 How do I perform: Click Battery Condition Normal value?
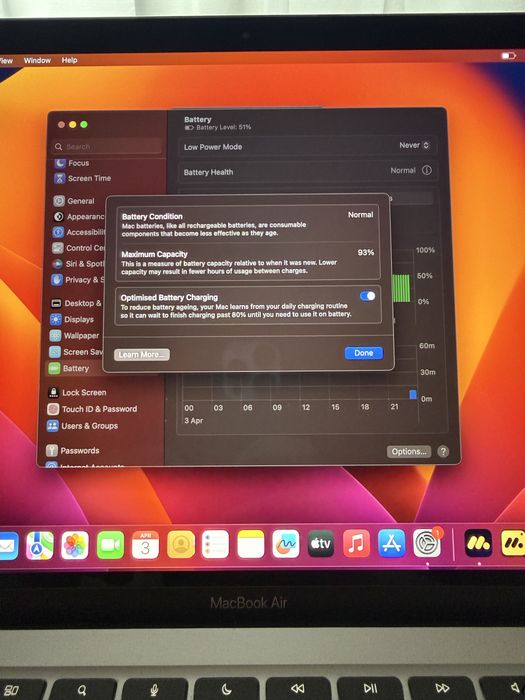click(360, 215)
